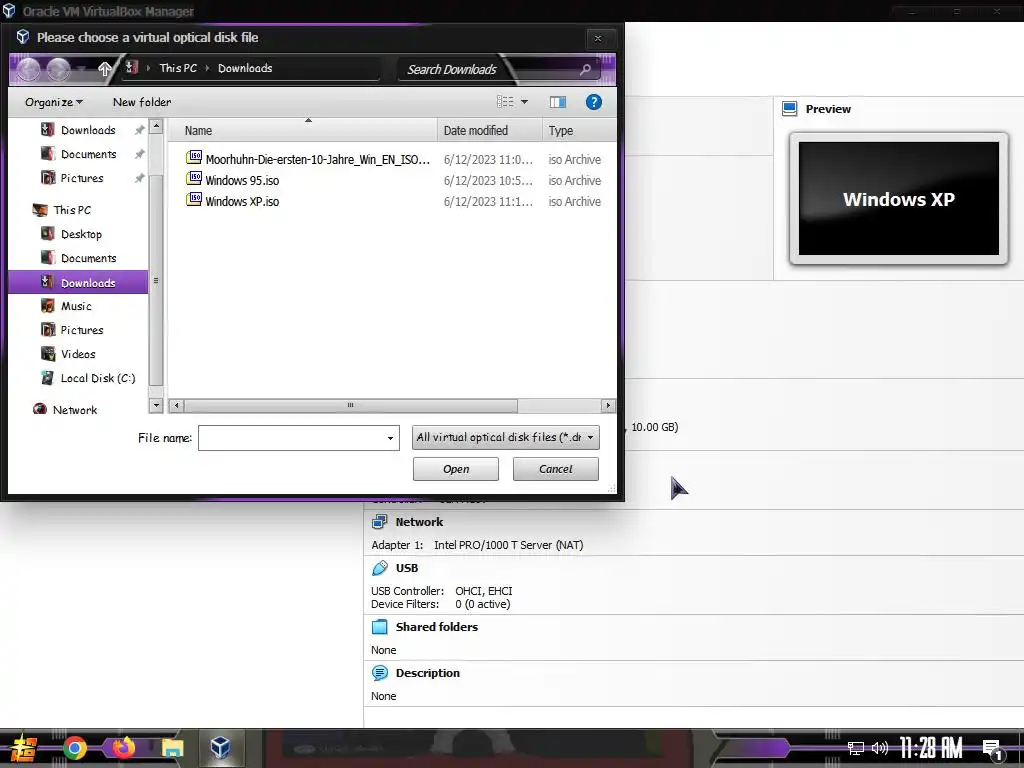
Task: Click the Open button
Action: click(456, 469)
